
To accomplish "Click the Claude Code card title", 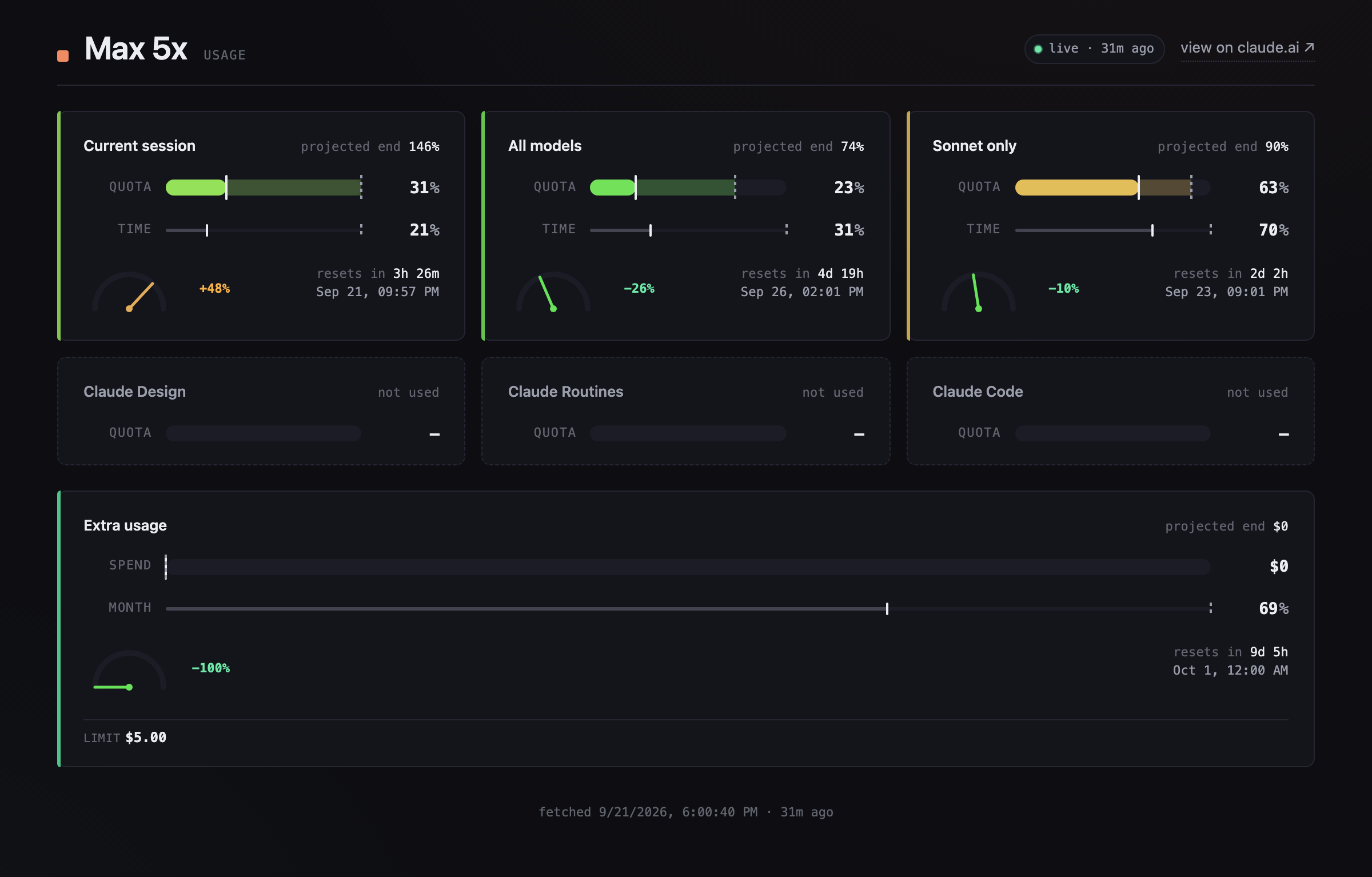I will pos(978,392).
